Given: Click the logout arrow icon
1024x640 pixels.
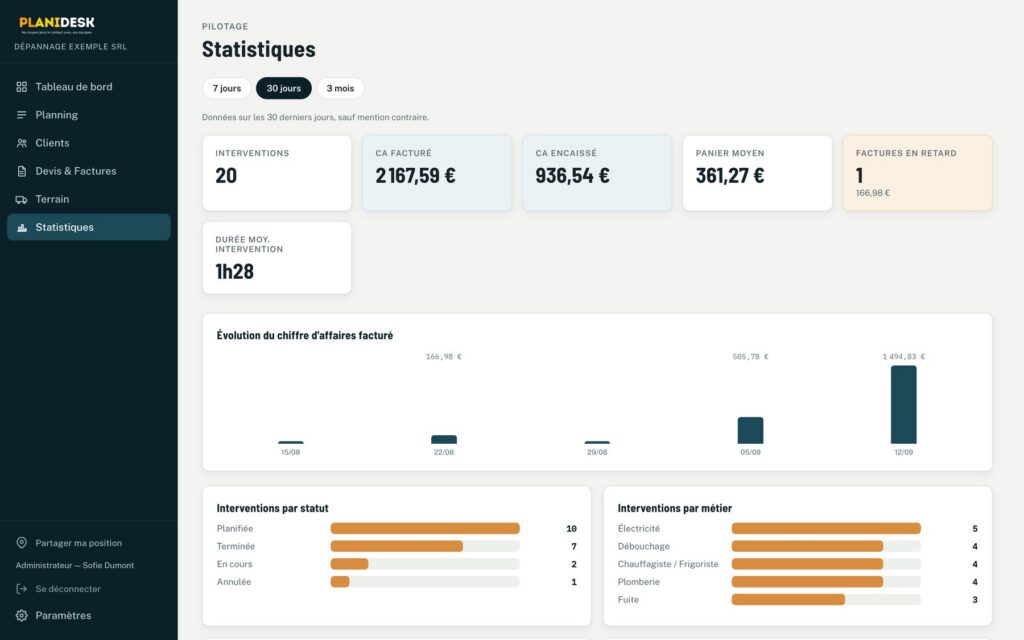Looking at the screenshot, I should (x=22, y=588).
